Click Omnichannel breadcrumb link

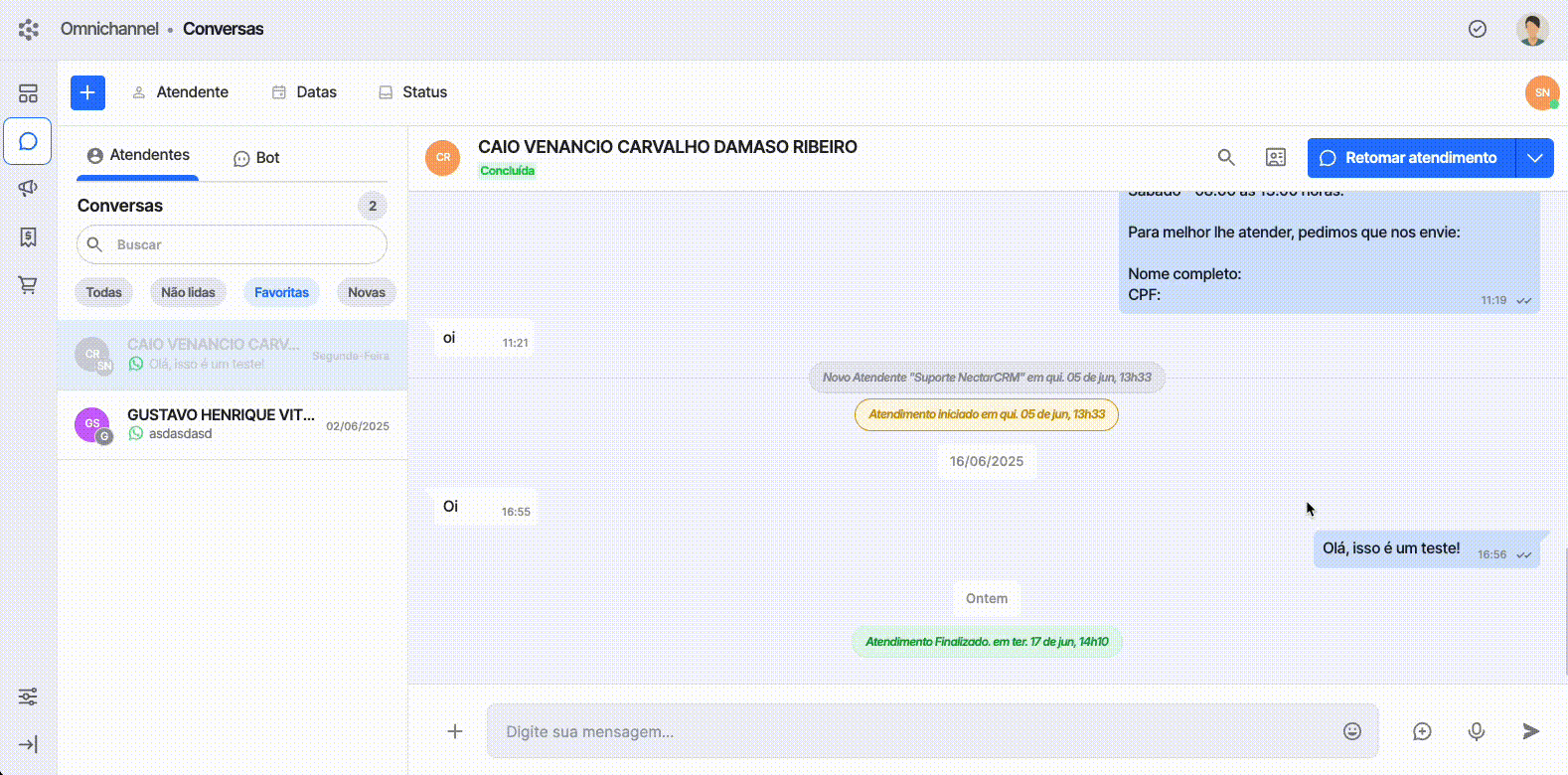(109, 29)
